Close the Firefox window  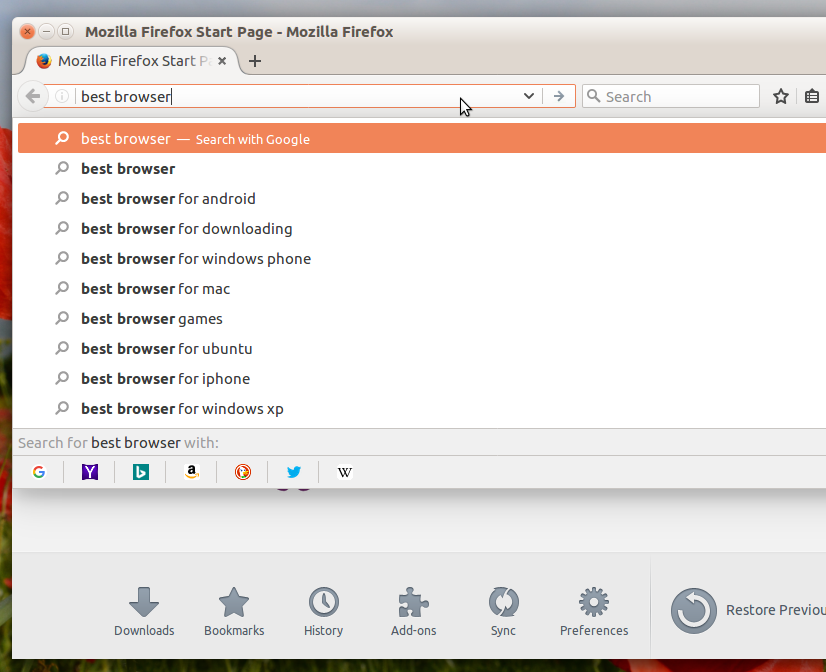[x=27, y=32]
